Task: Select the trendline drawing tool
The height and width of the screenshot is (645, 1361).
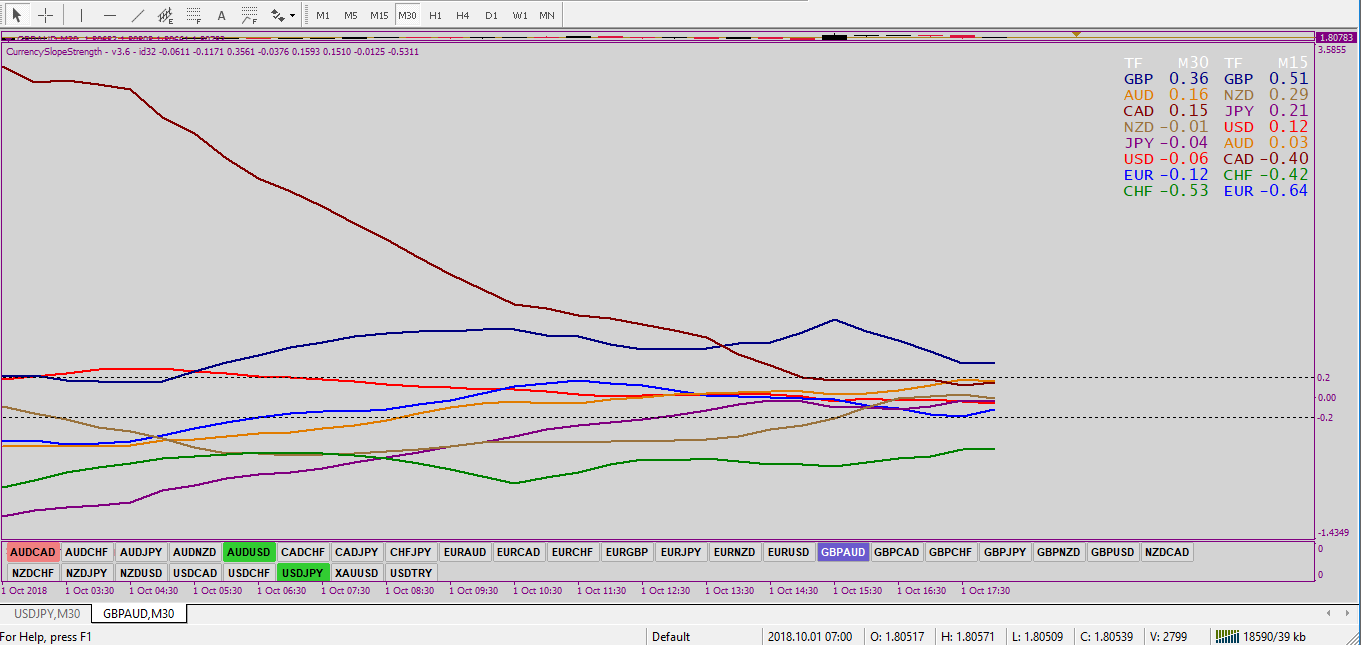Action: pyautogui.click(x=138, y=15)
